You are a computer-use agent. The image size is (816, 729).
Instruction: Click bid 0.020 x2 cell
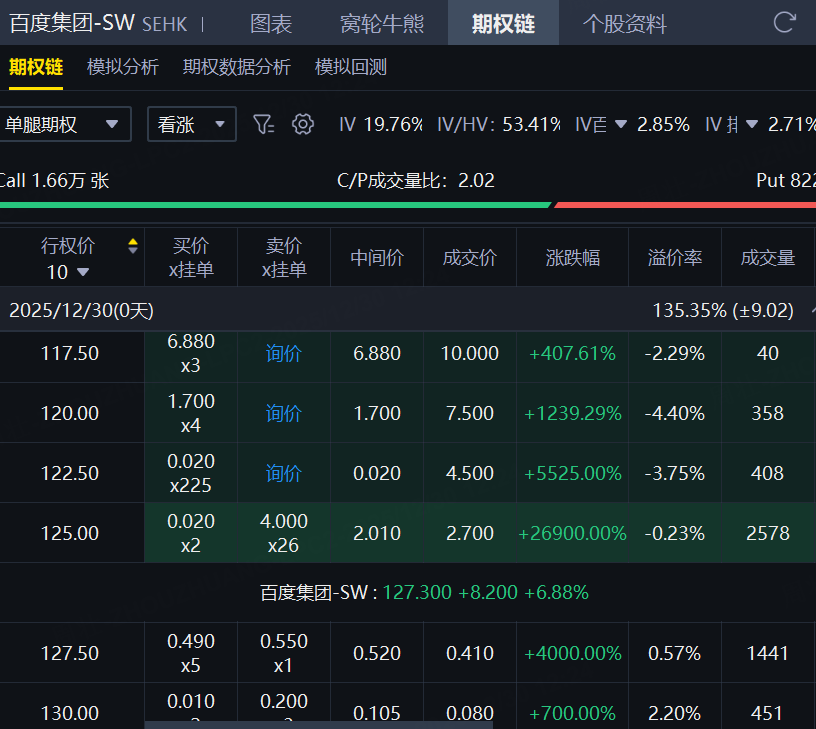191,533
